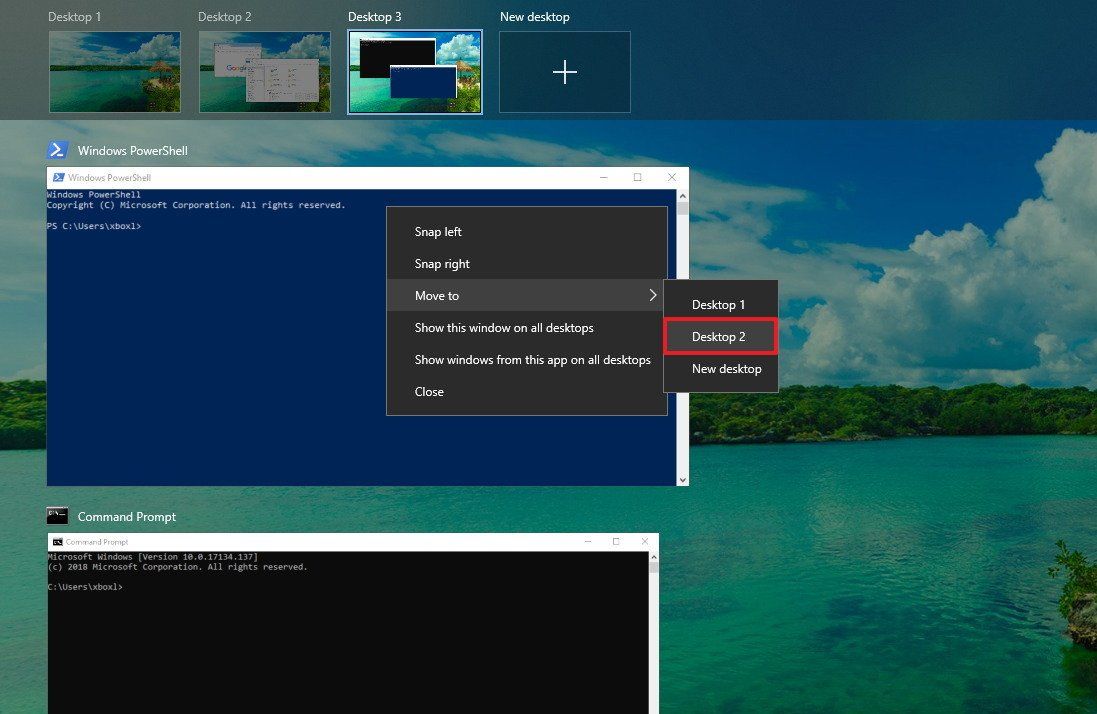
Task: Click the Command Prompt app icon above the preview
Action: click(x=57, y=516)
